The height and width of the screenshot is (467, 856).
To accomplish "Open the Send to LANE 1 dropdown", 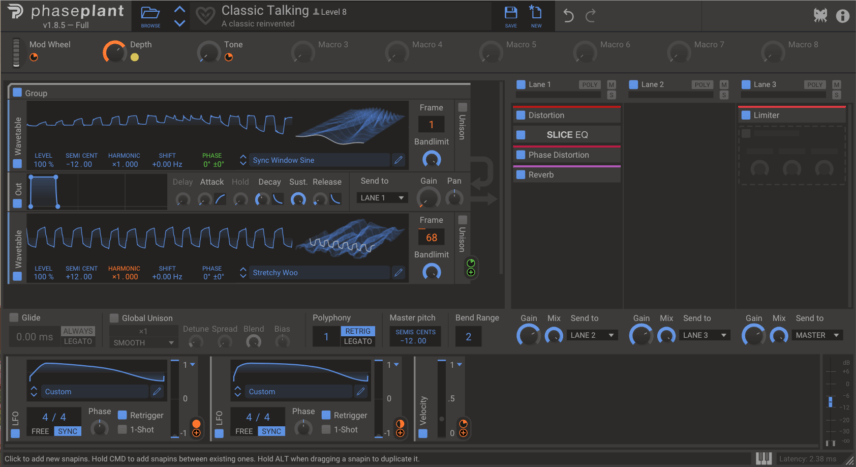I will 382,198.
